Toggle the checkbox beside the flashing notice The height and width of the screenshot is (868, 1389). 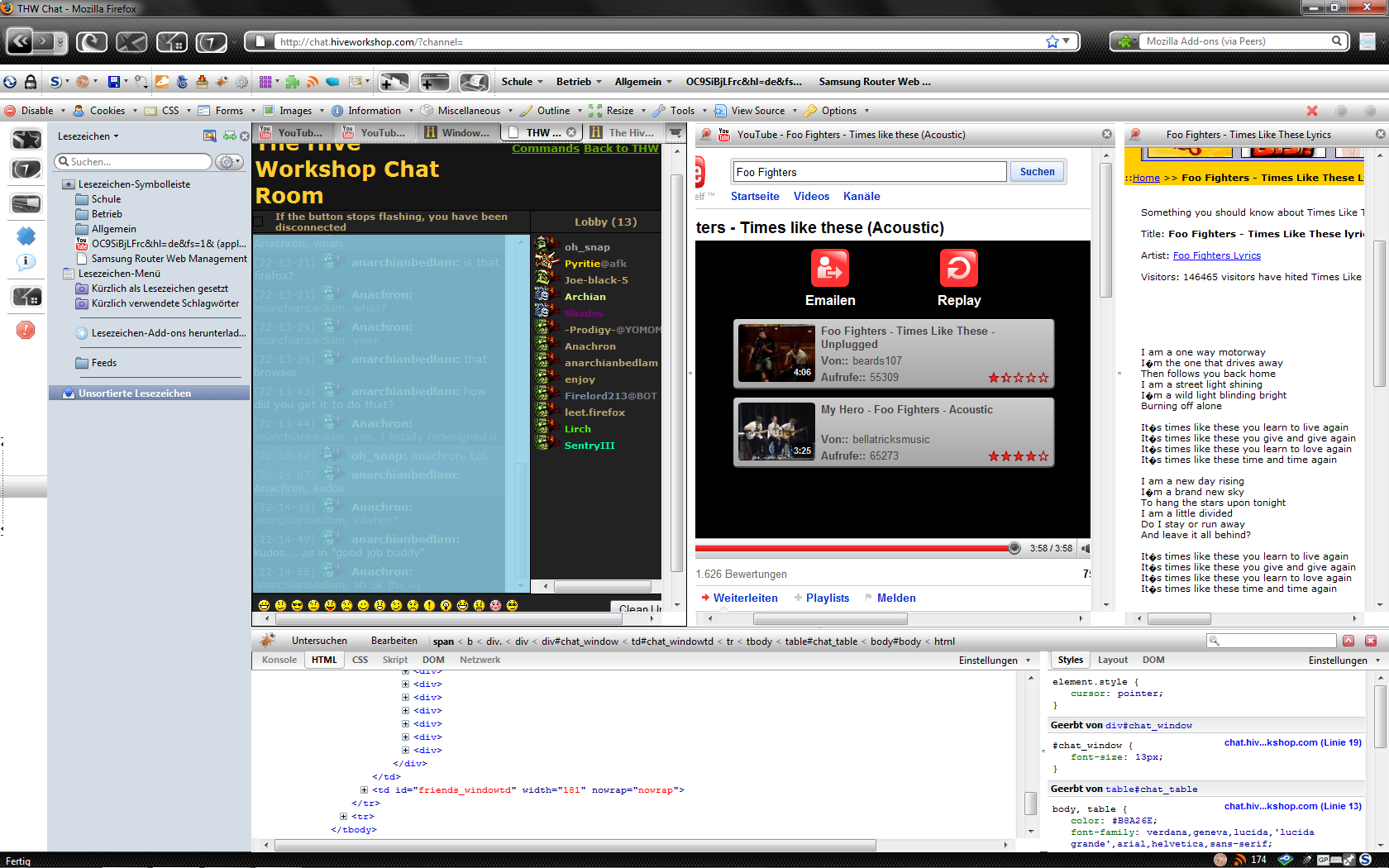258,222
